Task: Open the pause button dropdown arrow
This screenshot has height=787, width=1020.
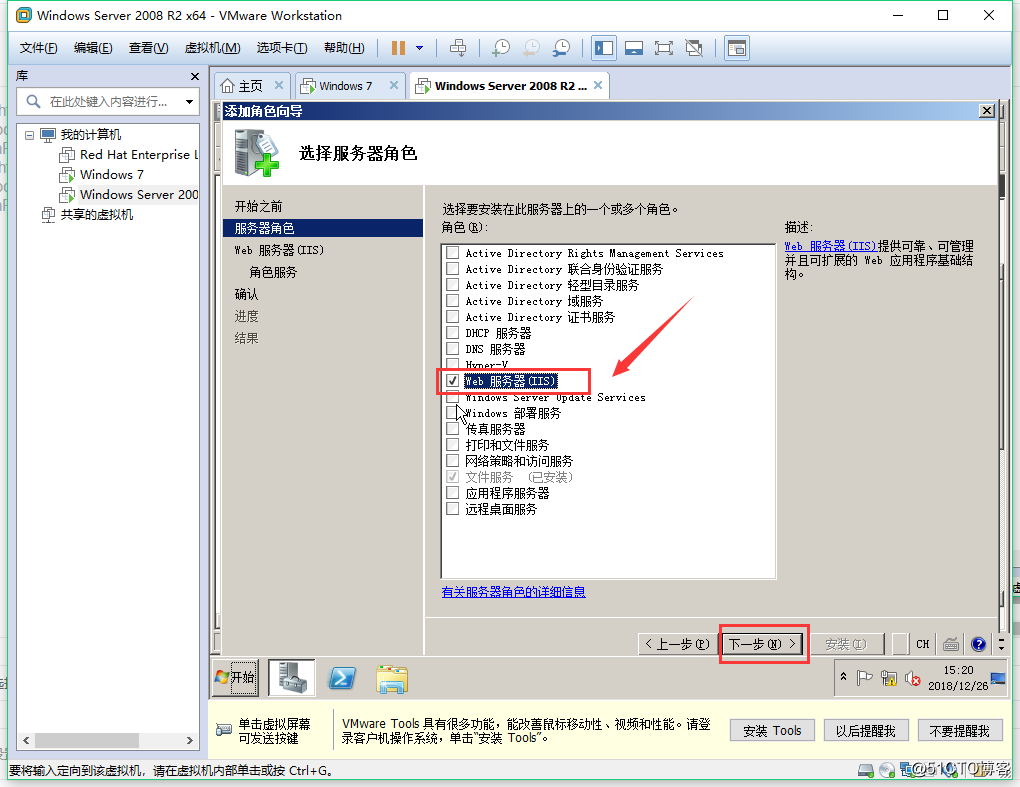Action: pyautogui.click(x=420, y=48)
